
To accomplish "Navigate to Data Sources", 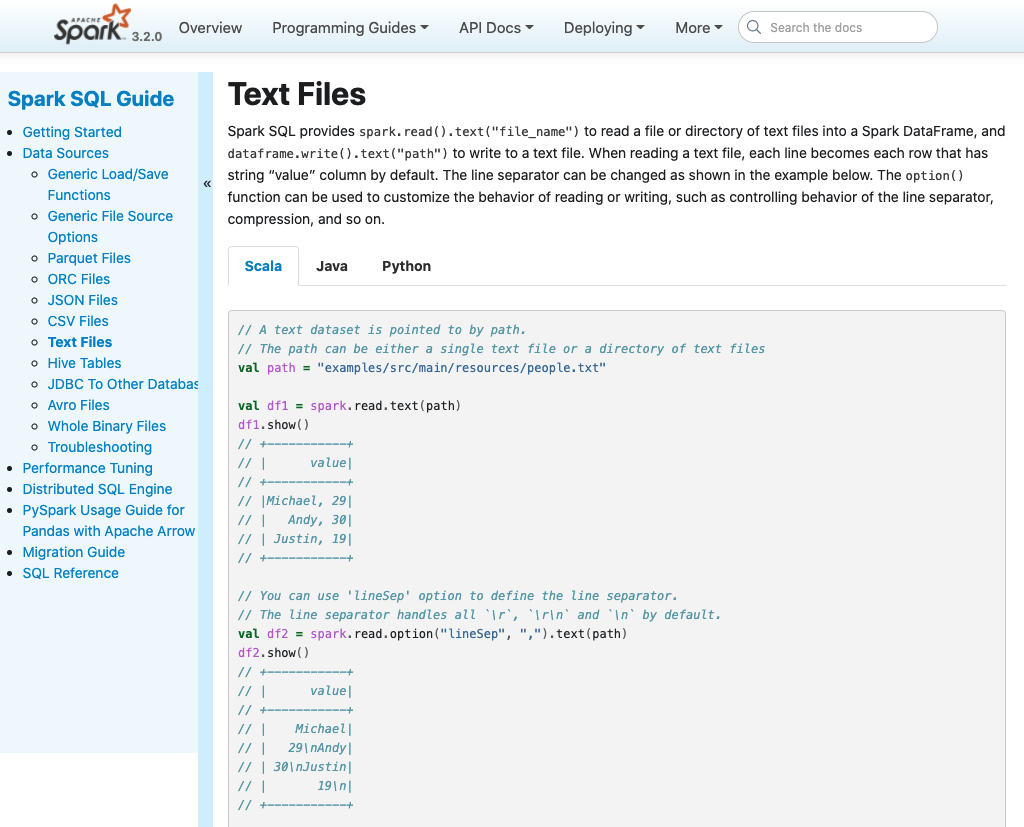I will 65,153.
